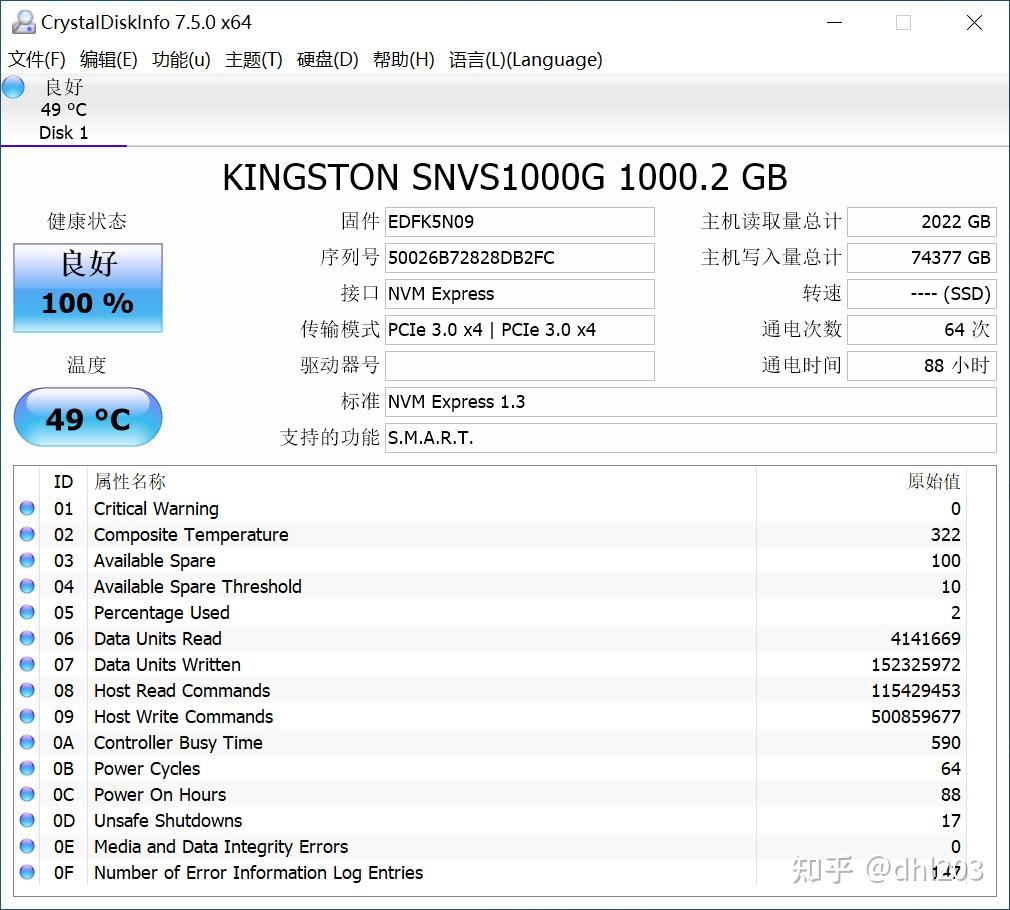Click status dot for Power On Hours row

[x=27, y=794]
